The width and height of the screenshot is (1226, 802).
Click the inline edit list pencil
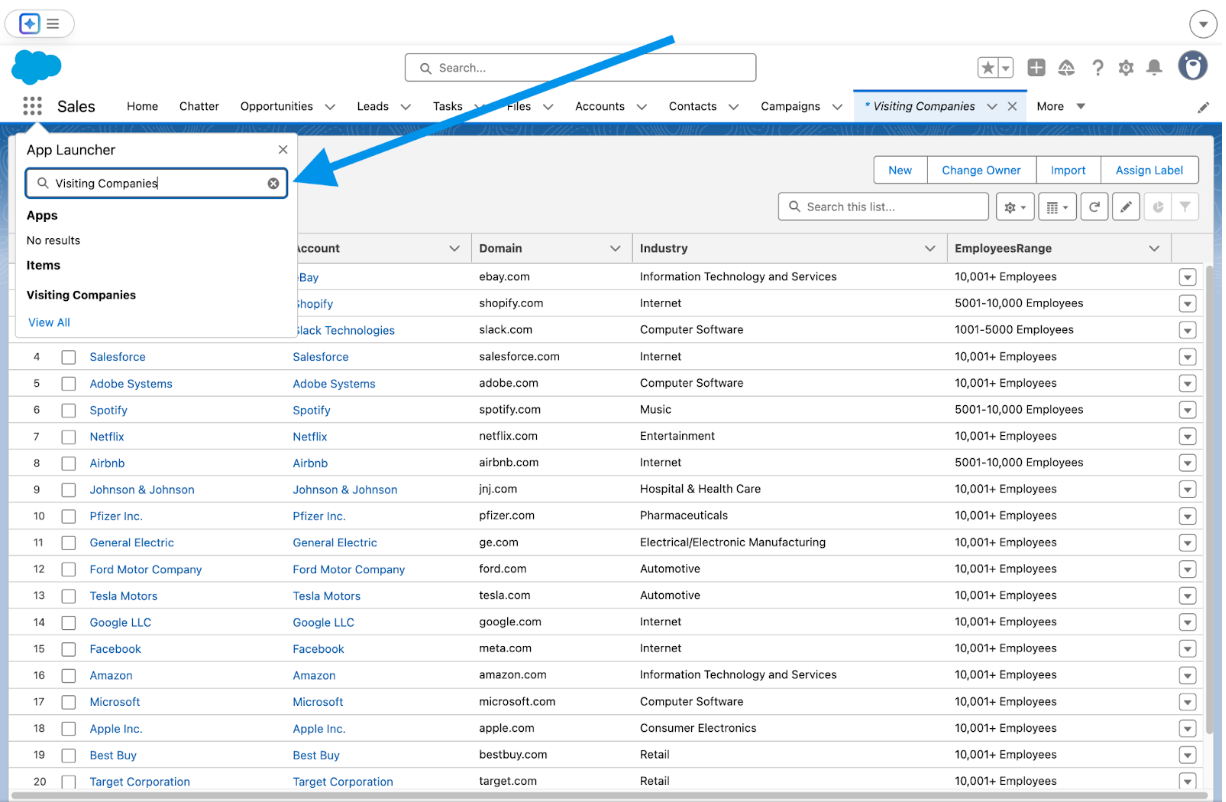(1126, 207)
